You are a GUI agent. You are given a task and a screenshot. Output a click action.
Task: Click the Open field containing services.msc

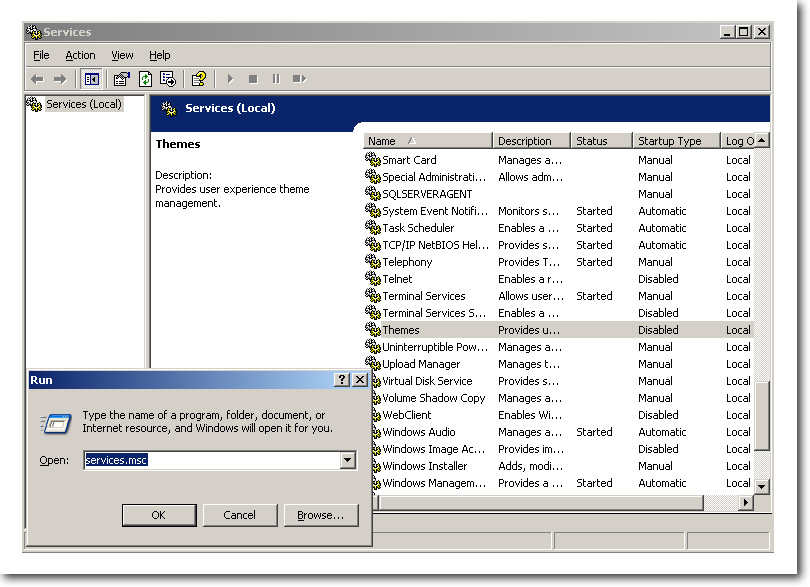click(x=212, y=460)
